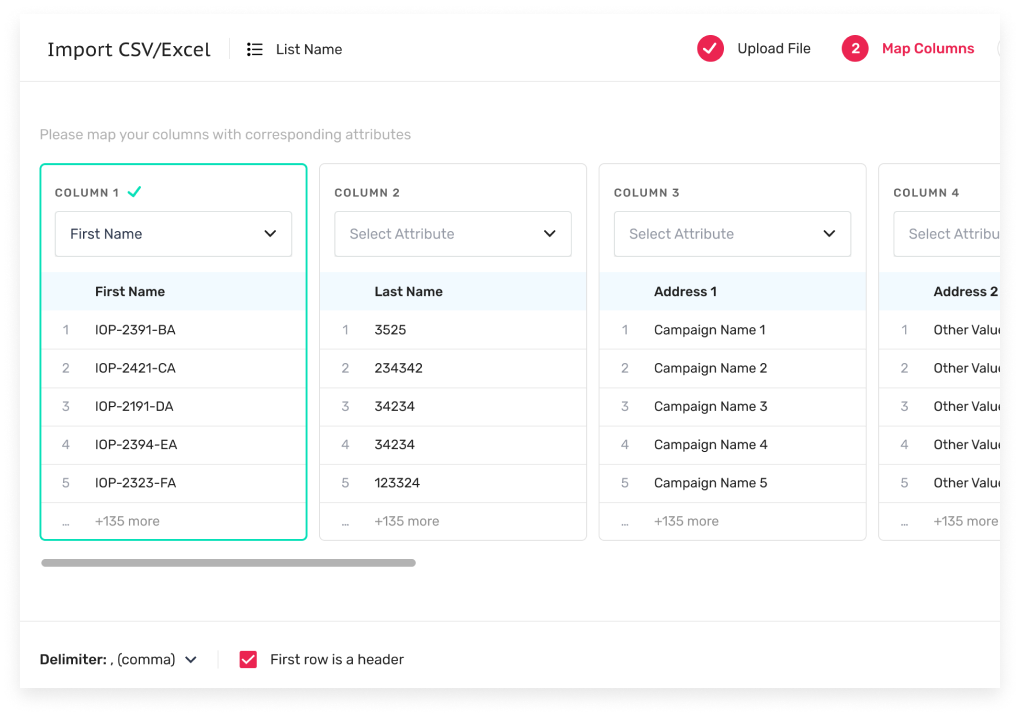
Task: Uncheck the First row is a header checkbox
Action: (248, 659)
